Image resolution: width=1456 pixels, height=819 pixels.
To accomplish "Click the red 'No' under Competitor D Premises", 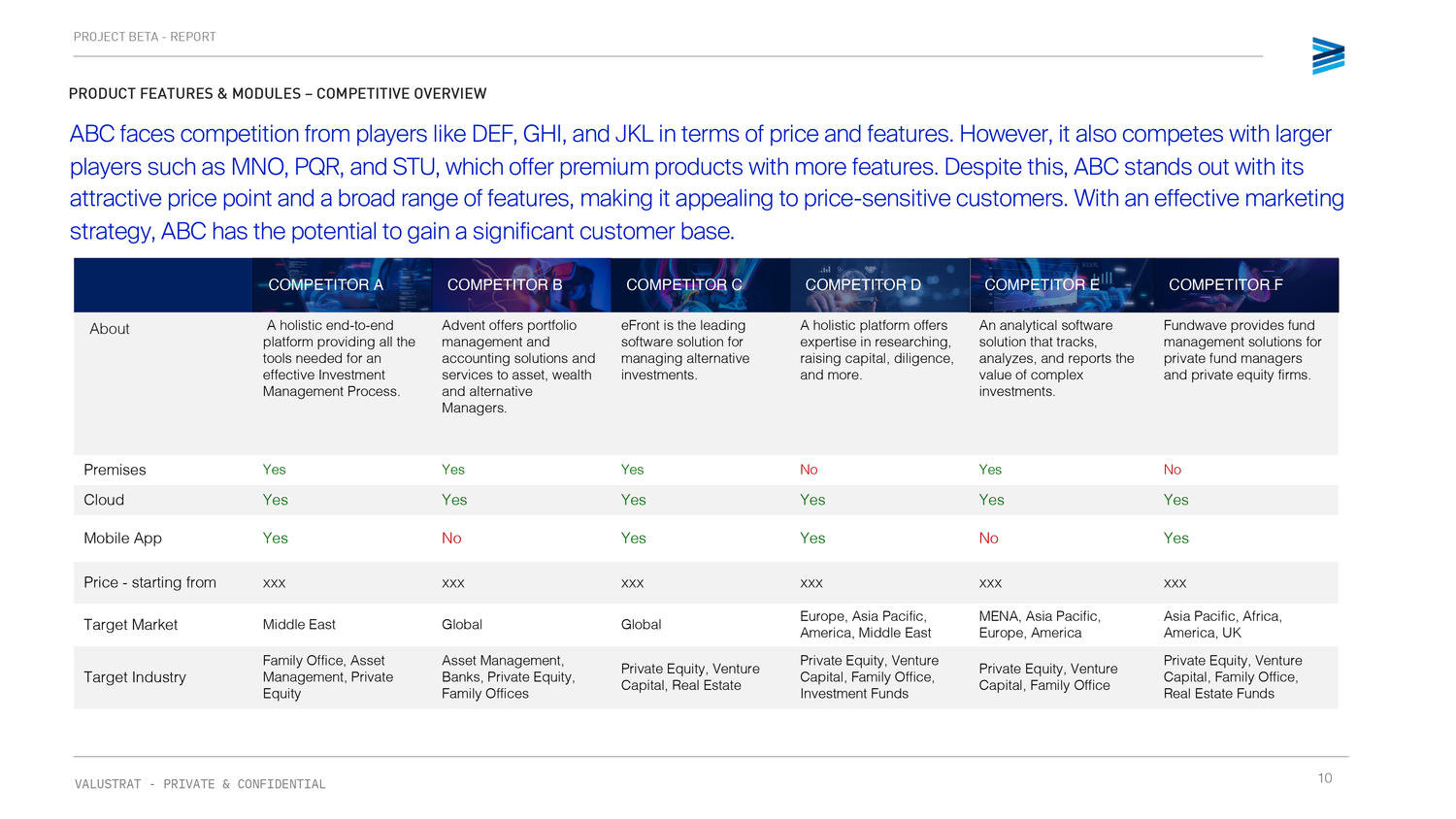I will tap(809, 470).
